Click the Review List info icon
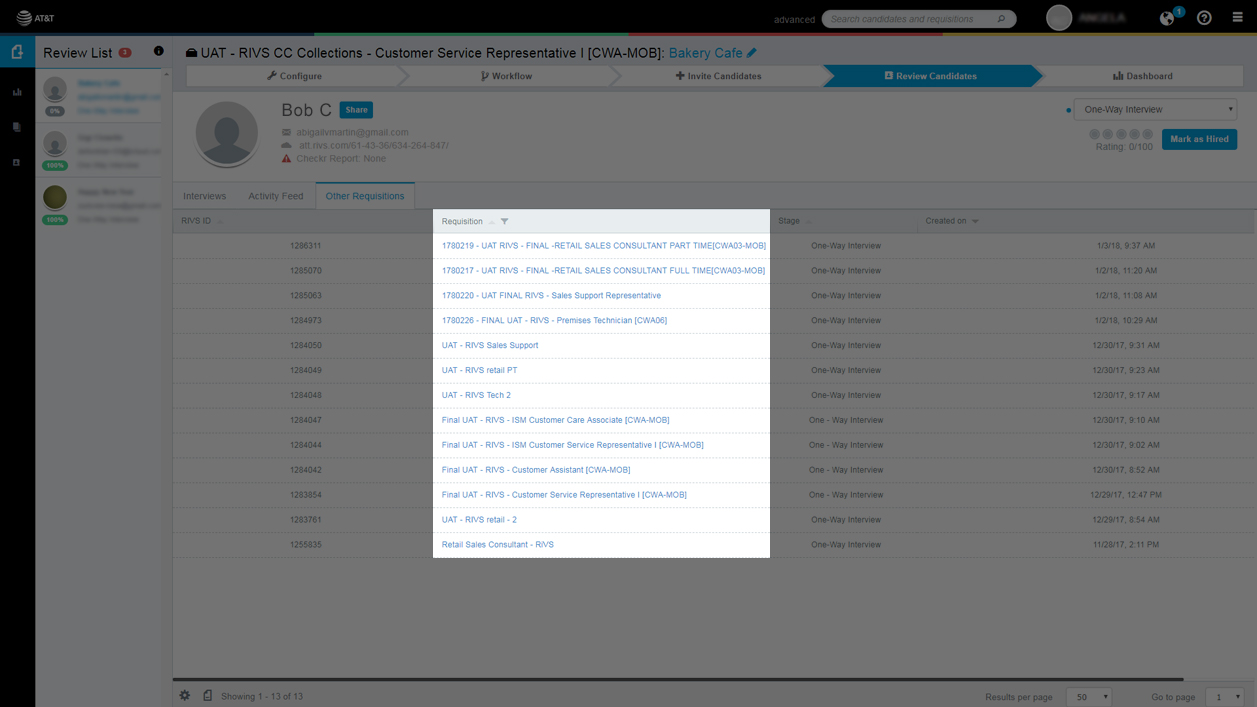The height and width of the screenshot is (707, 1257). [x=158, y=52]
